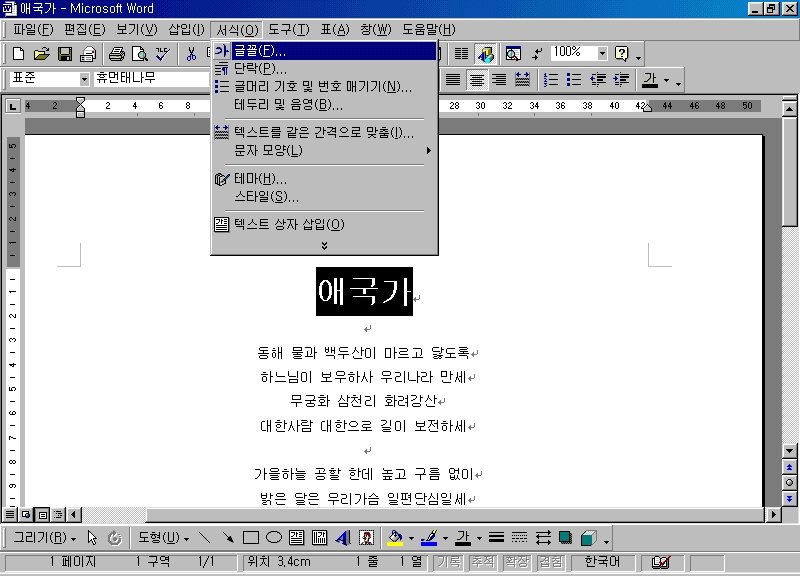The height and width of the screenshot is (576, 800).
Task: Expand the full Format menu chevron
Action: (x=324, y=245)
